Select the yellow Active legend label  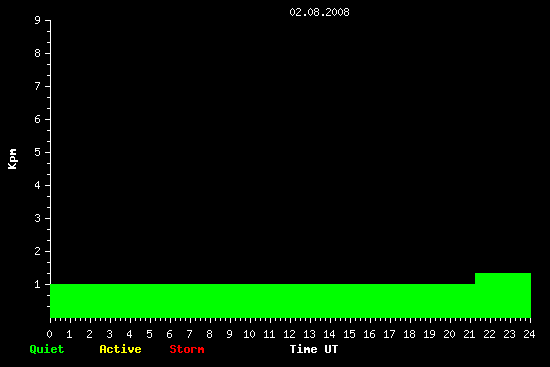[x=120, y=349]
